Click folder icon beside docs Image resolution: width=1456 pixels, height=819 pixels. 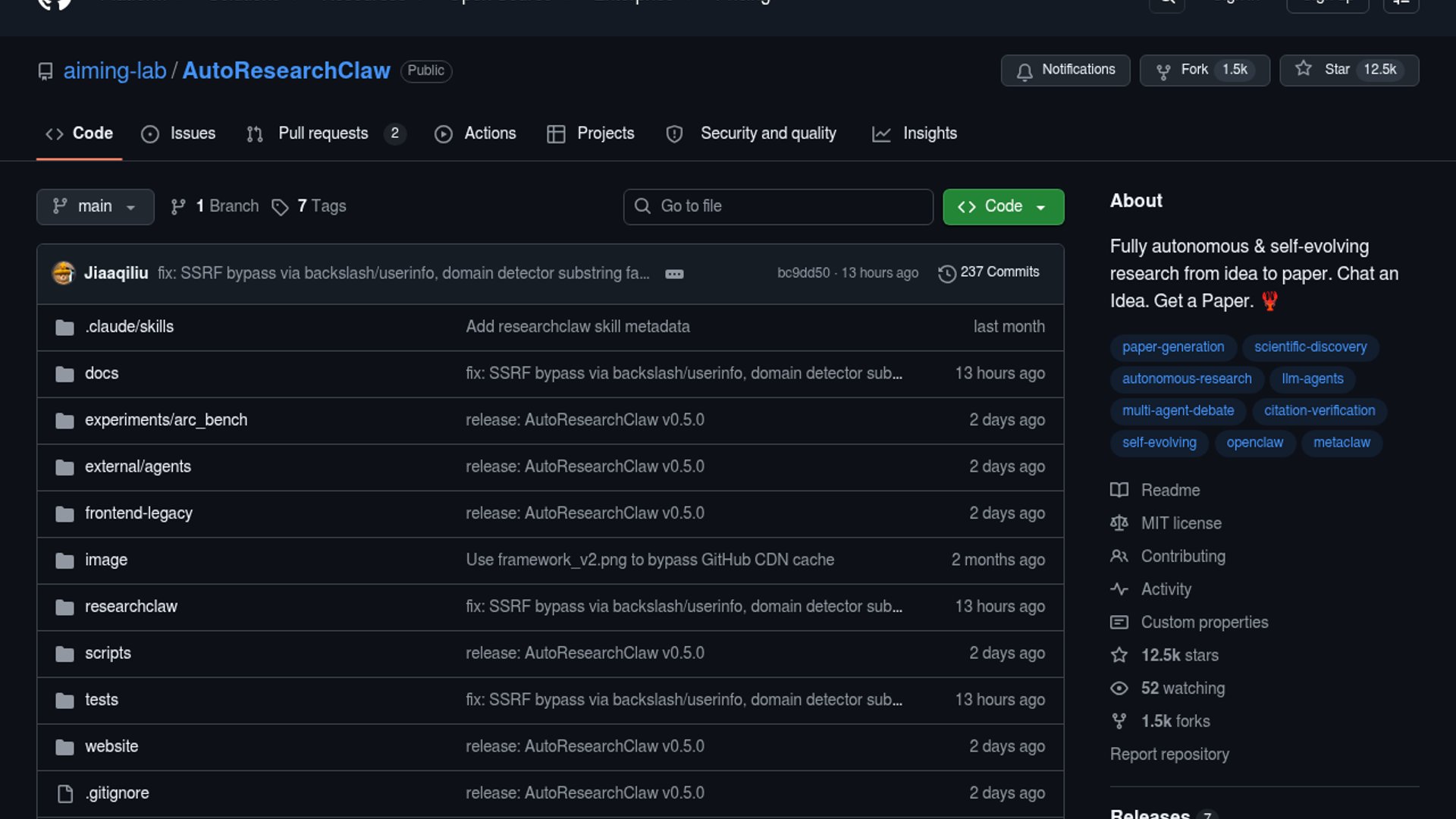pos(65,375)
